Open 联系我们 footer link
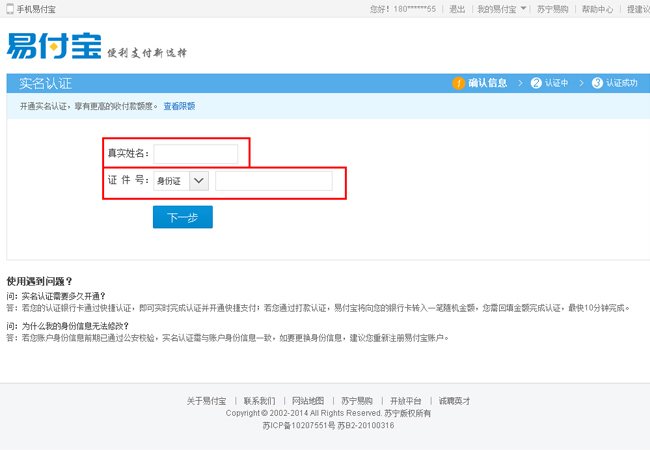The image size is (650, 450). [x=259, y=401]
